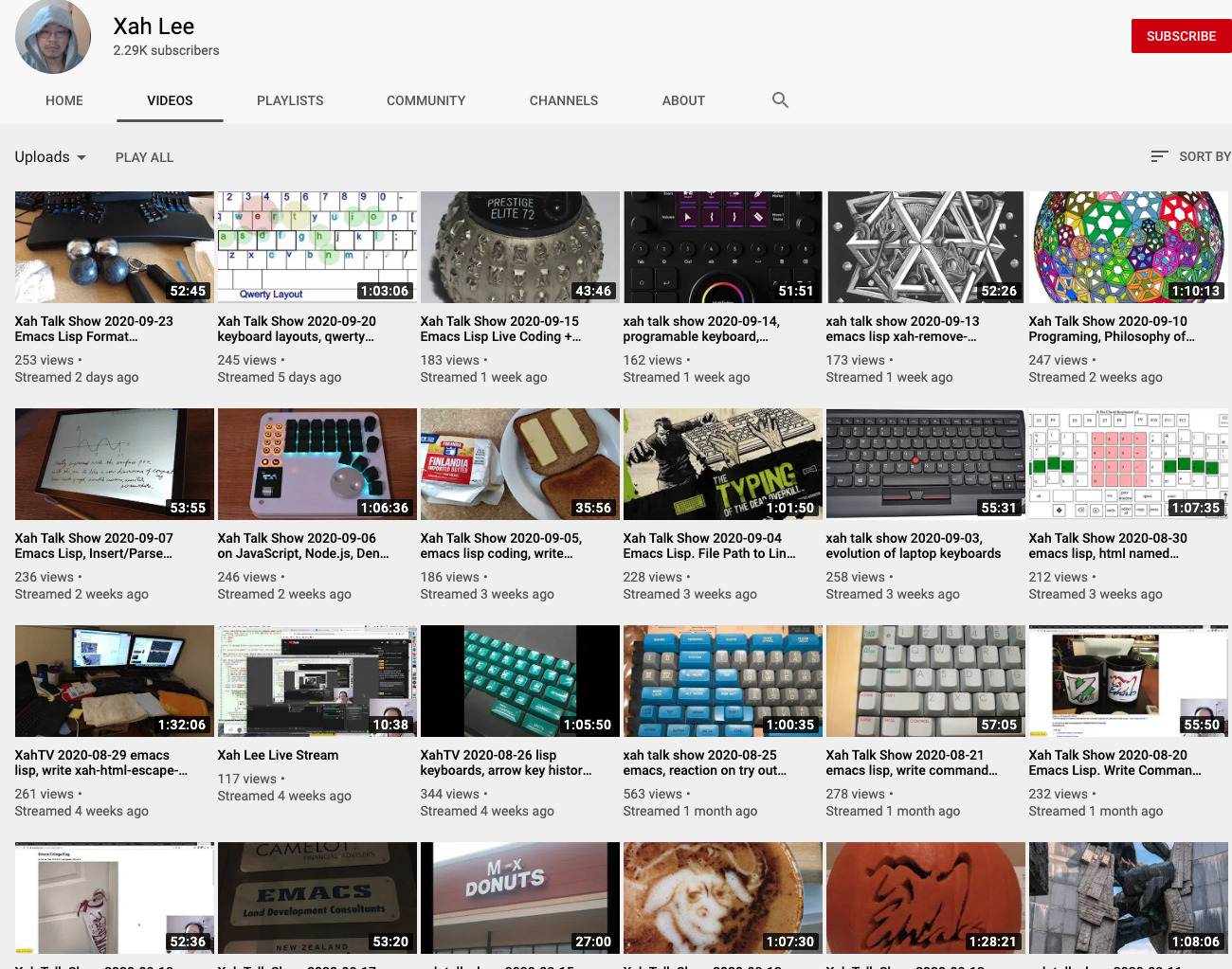Open title Xah Talk Show 2020-09-05 emacs lisp coding
The width and height of the screenshot is (1232, 969).
501,546
